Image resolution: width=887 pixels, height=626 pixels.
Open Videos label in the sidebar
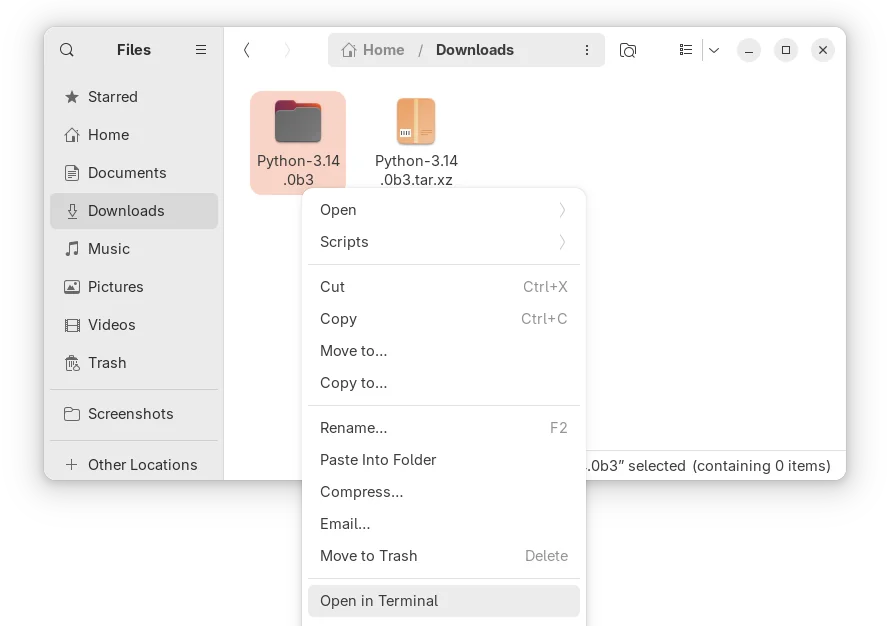click(112, 325)
